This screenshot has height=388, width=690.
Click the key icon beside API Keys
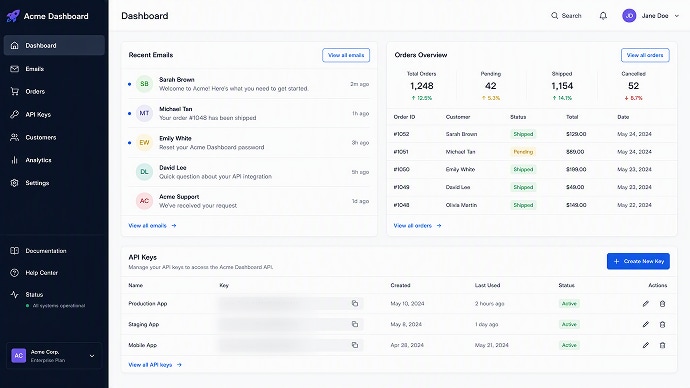coord(15,114)
